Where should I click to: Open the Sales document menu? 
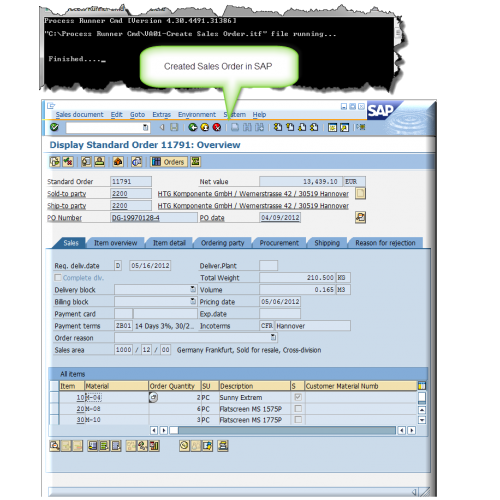point(79,114)
